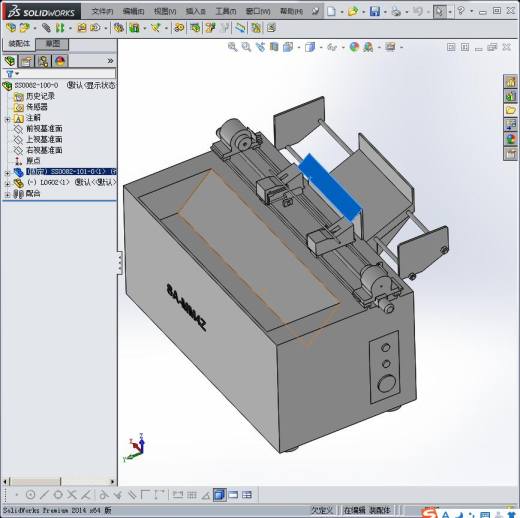
Task: Open the FeatureManager design tree tab
Action: coord(10,61)
